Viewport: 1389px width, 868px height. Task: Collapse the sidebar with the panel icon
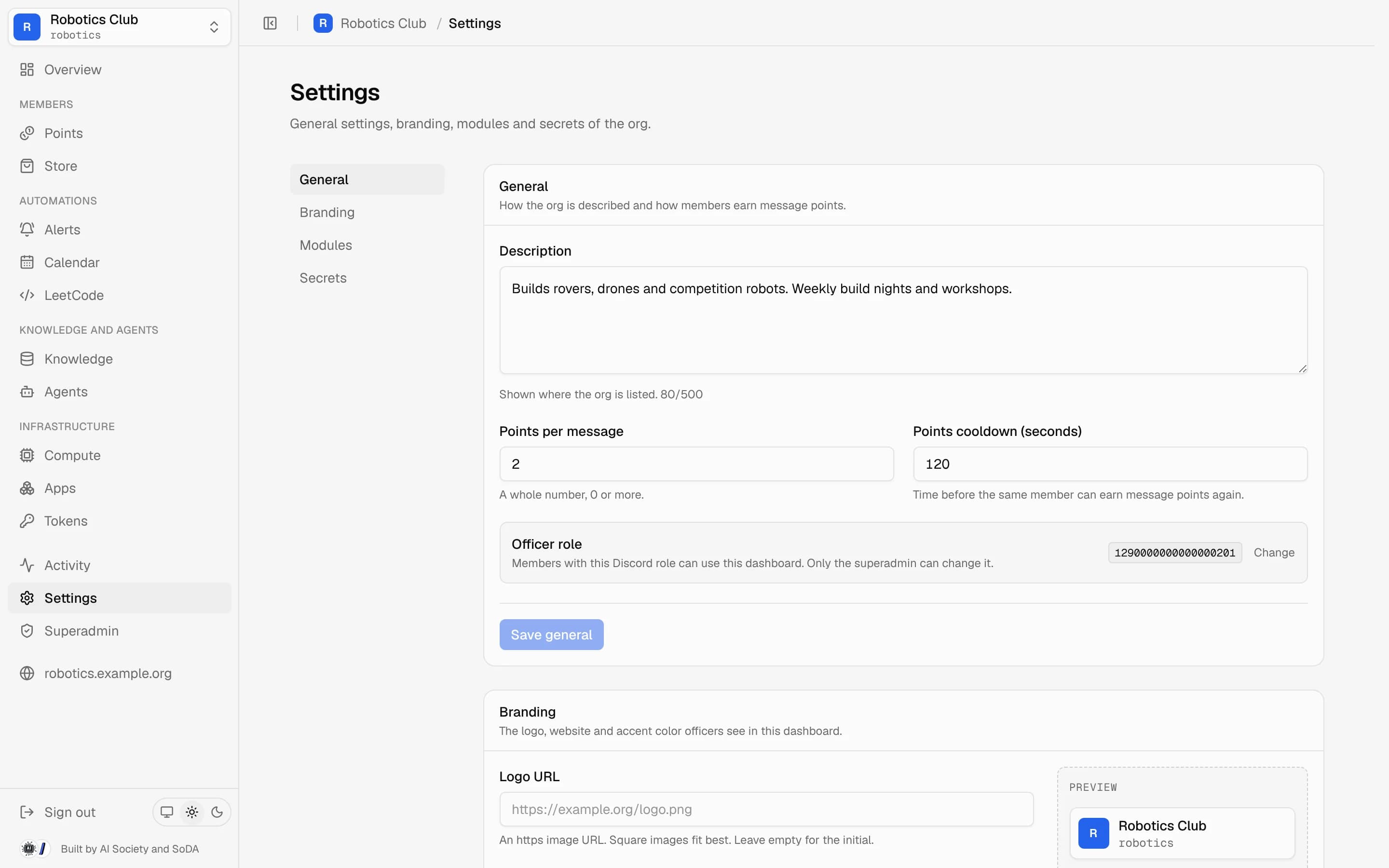tap(270, 23)
